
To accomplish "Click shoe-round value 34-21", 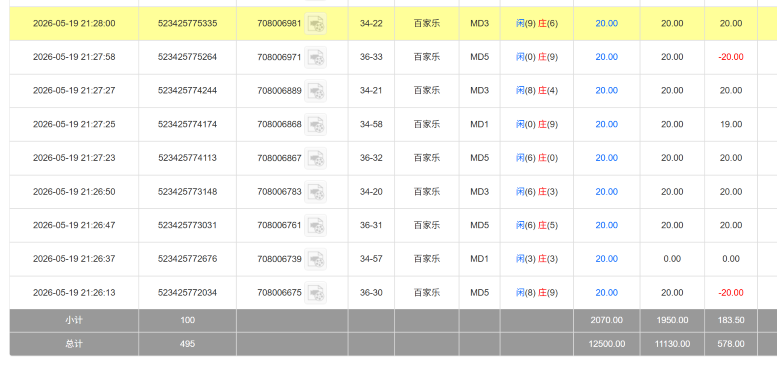I will tap(371, 91).
